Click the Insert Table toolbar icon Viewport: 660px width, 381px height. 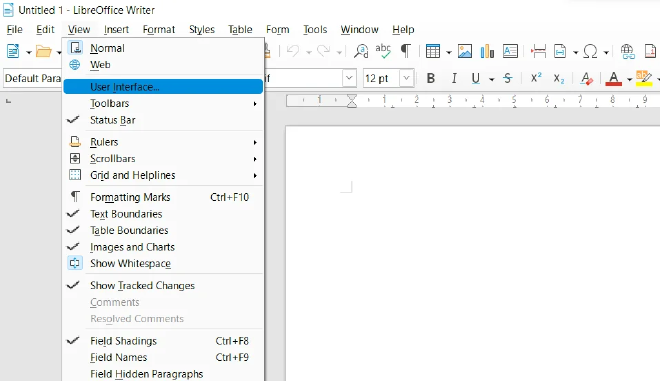click(433, 51)
